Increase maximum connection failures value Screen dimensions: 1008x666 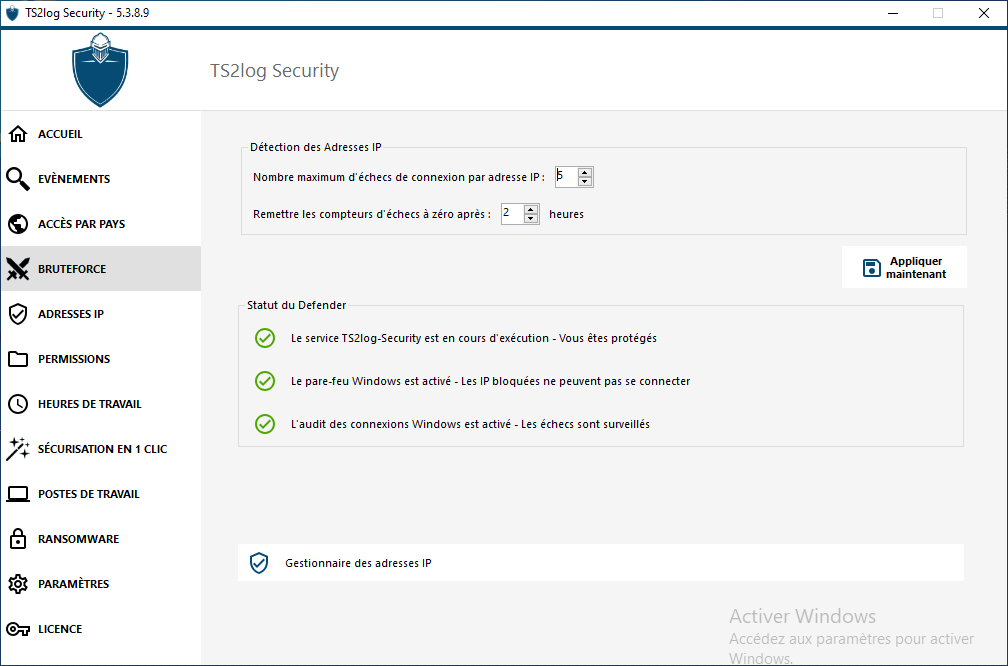(584, 172)
